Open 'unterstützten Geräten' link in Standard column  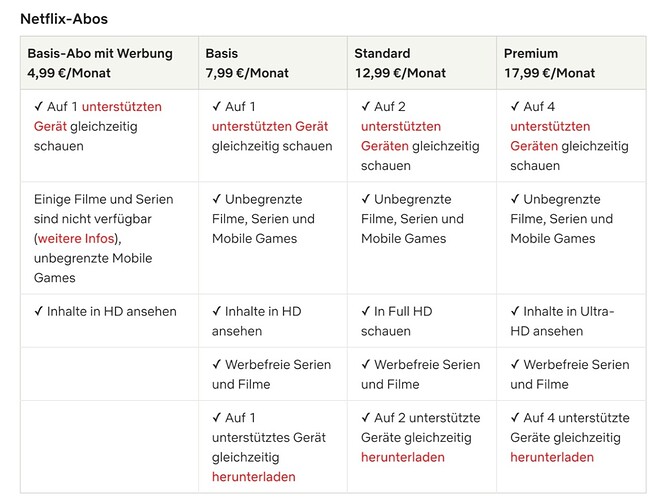tap(401, 127)
